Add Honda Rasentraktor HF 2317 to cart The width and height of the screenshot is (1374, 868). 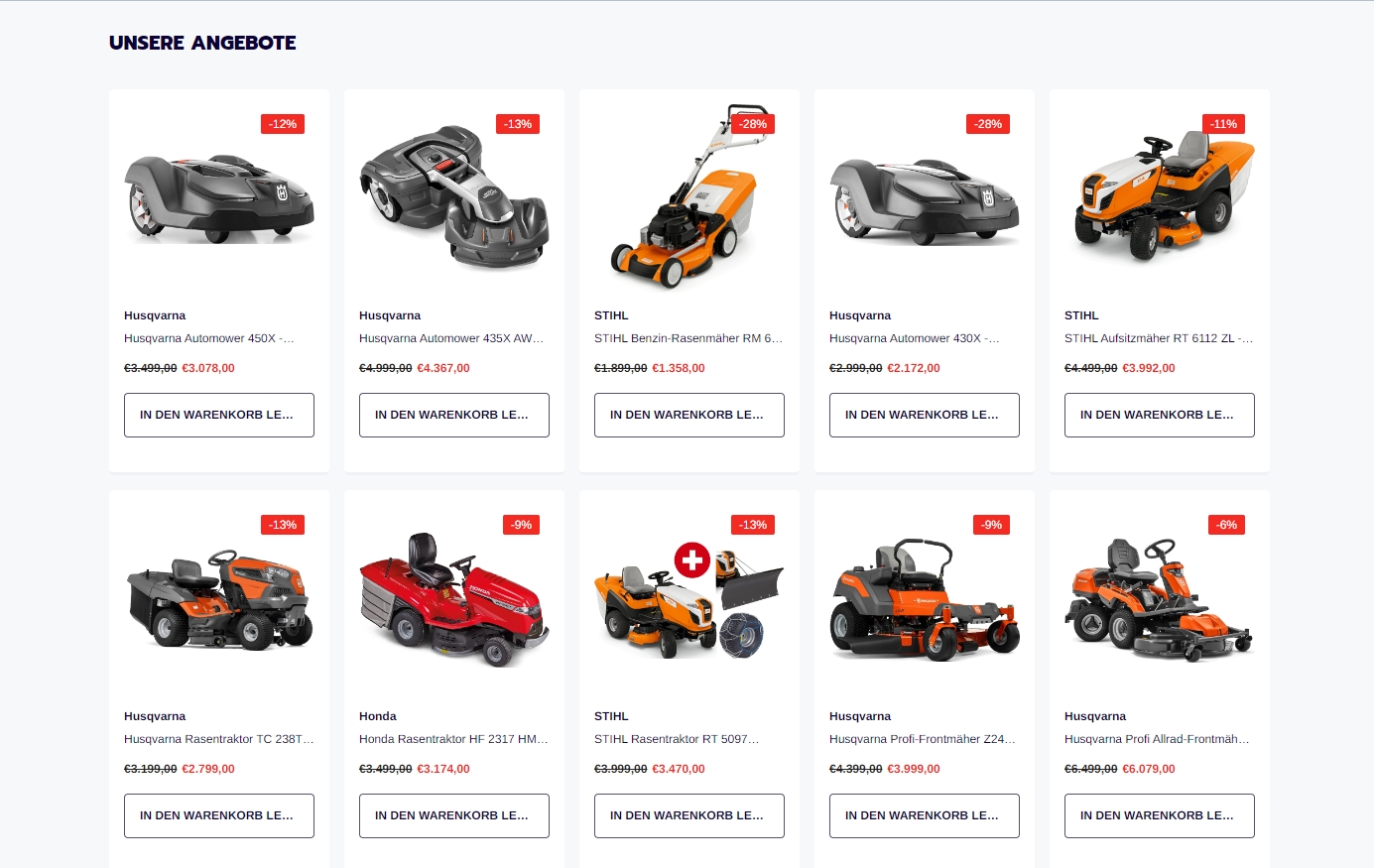pyautogui.click(x=454, y=815)
